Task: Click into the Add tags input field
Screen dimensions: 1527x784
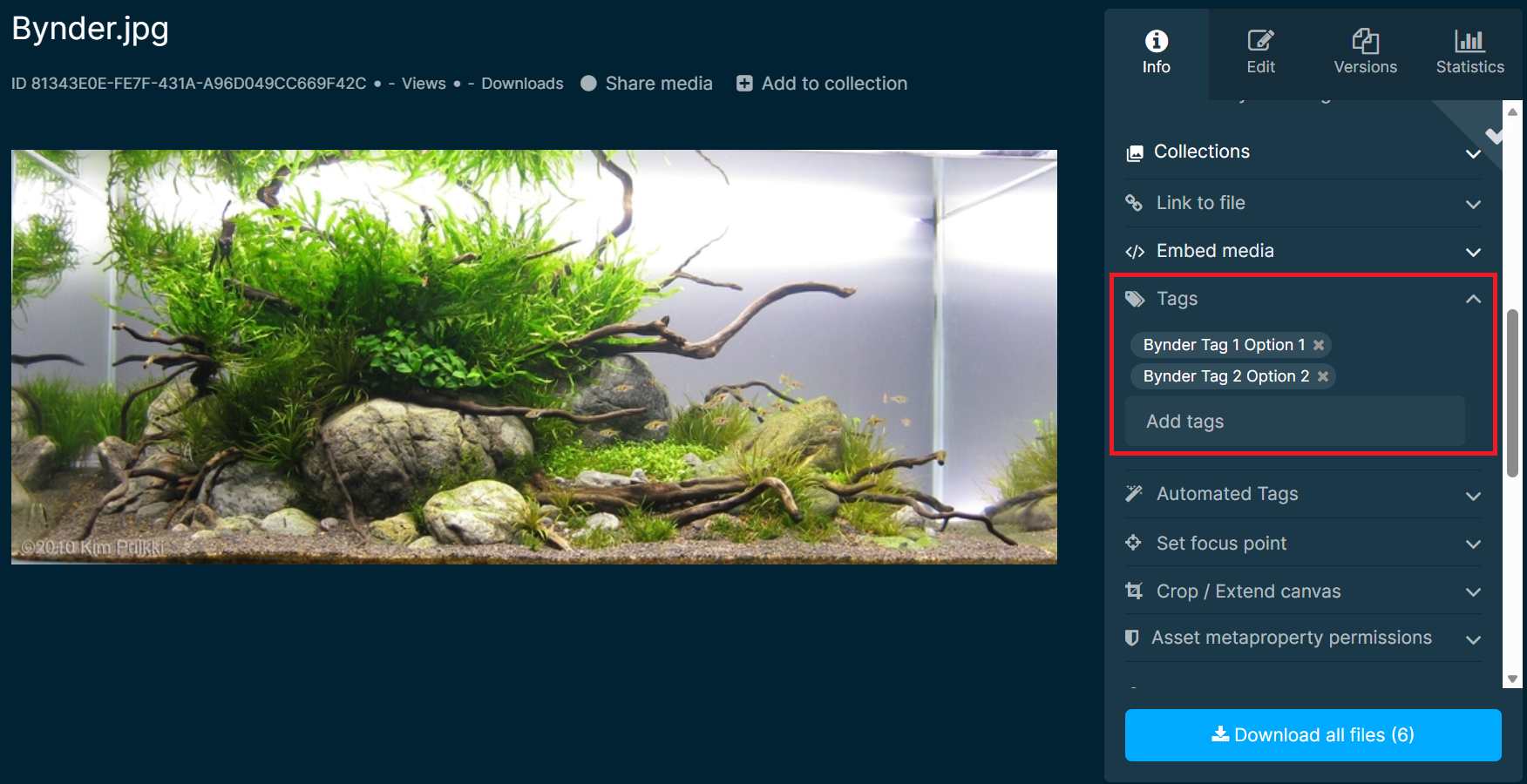Action: click(1295, 422)
